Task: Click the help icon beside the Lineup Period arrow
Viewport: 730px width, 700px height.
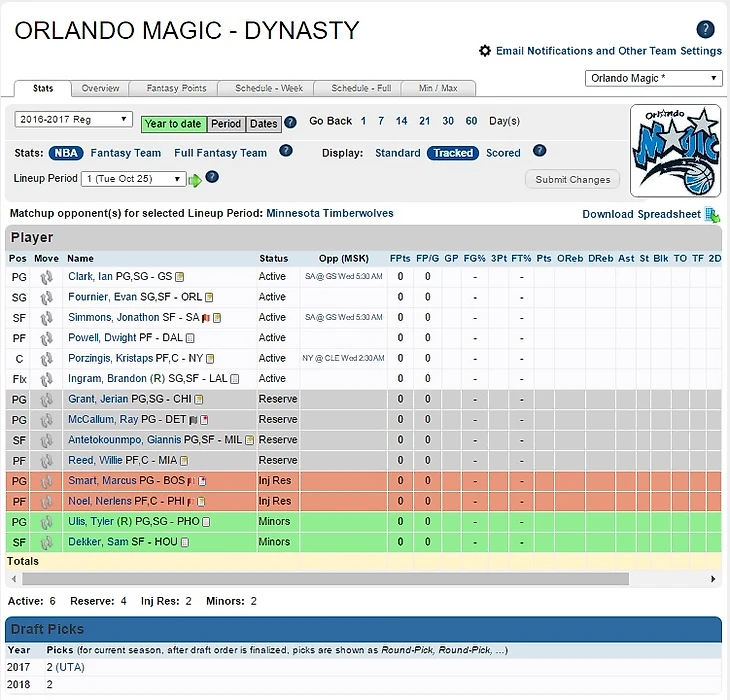Action: (212, 177)
